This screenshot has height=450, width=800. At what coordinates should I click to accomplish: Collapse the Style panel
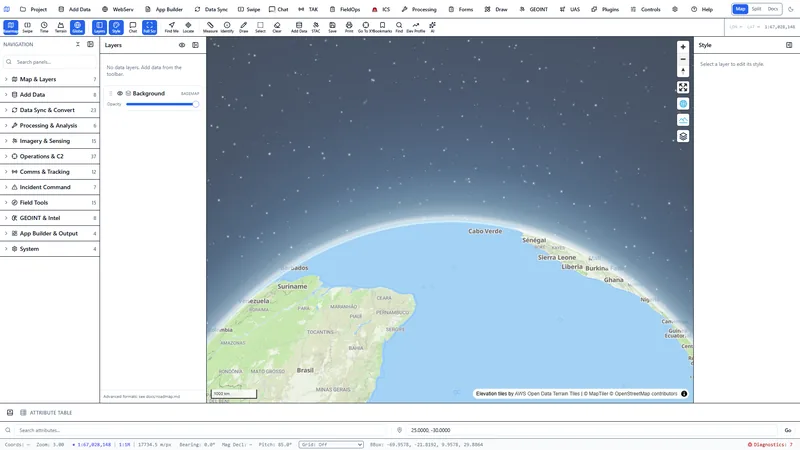click(789, 45)
